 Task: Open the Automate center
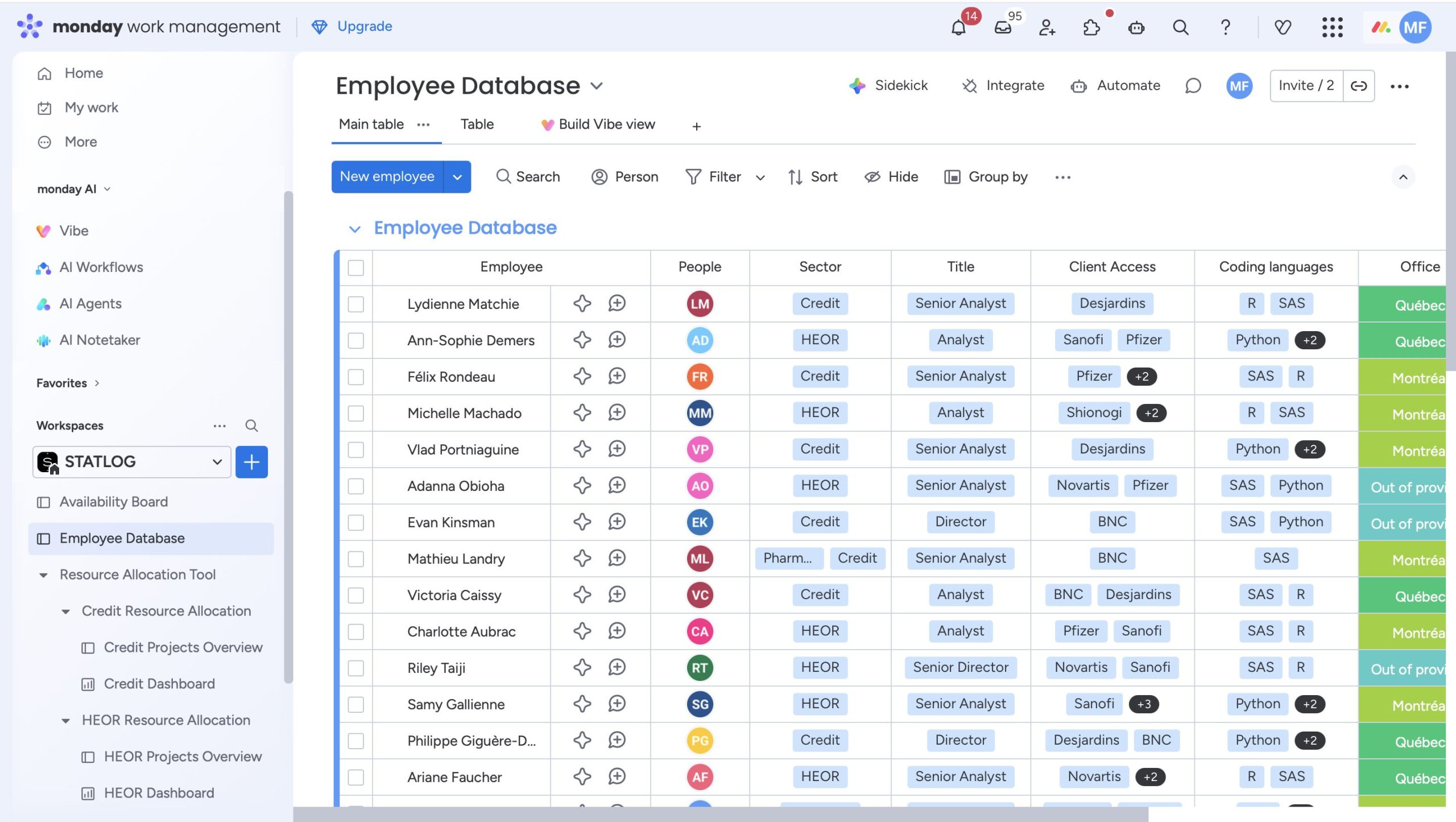coord(1115,86)
